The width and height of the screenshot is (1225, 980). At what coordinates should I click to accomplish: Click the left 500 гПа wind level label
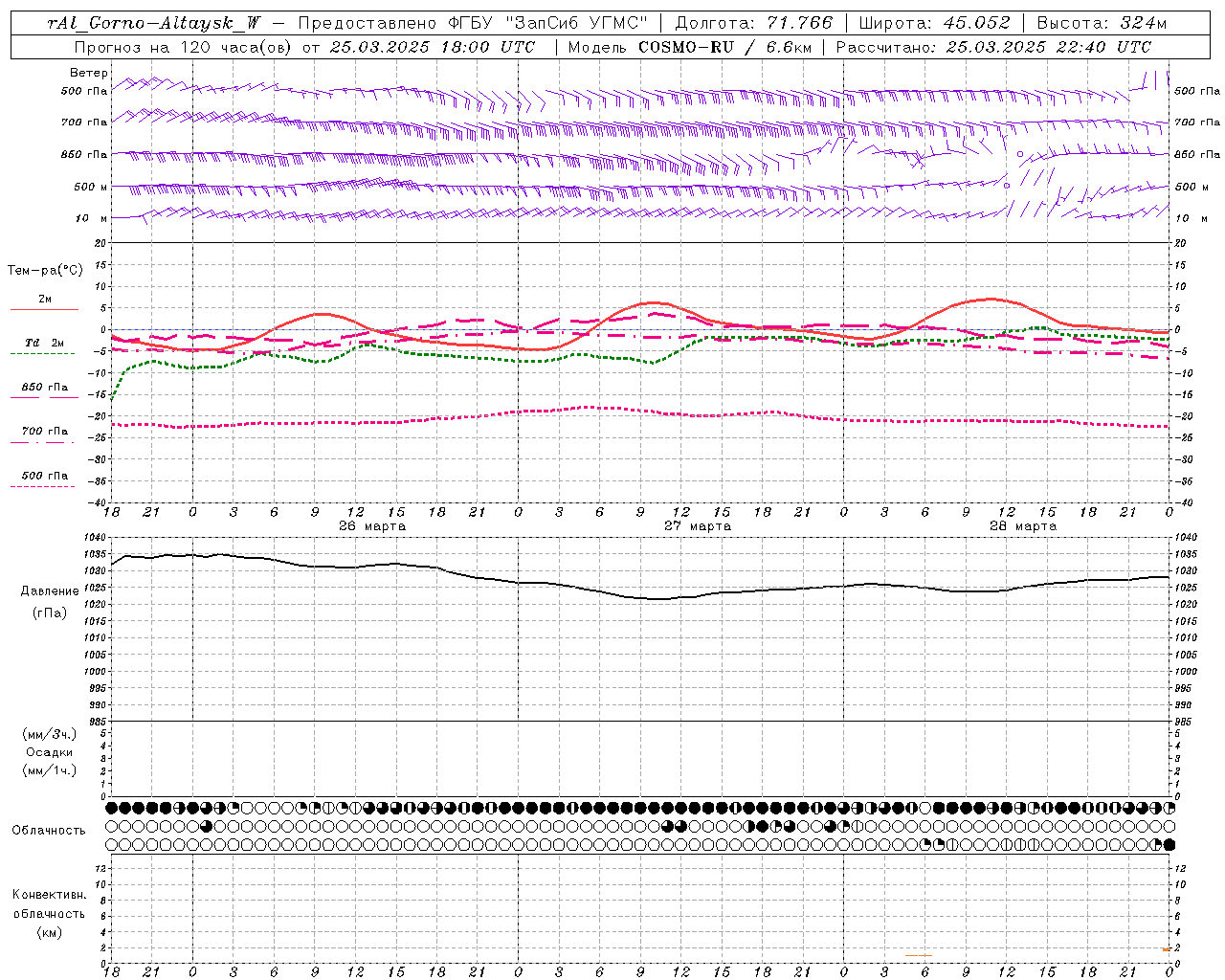(84, 91)
